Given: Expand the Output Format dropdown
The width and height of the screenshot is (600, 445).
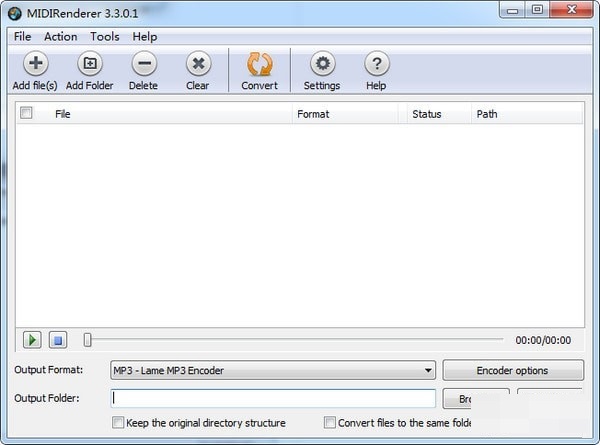Looking at the screenshot, I should (428, 371).
